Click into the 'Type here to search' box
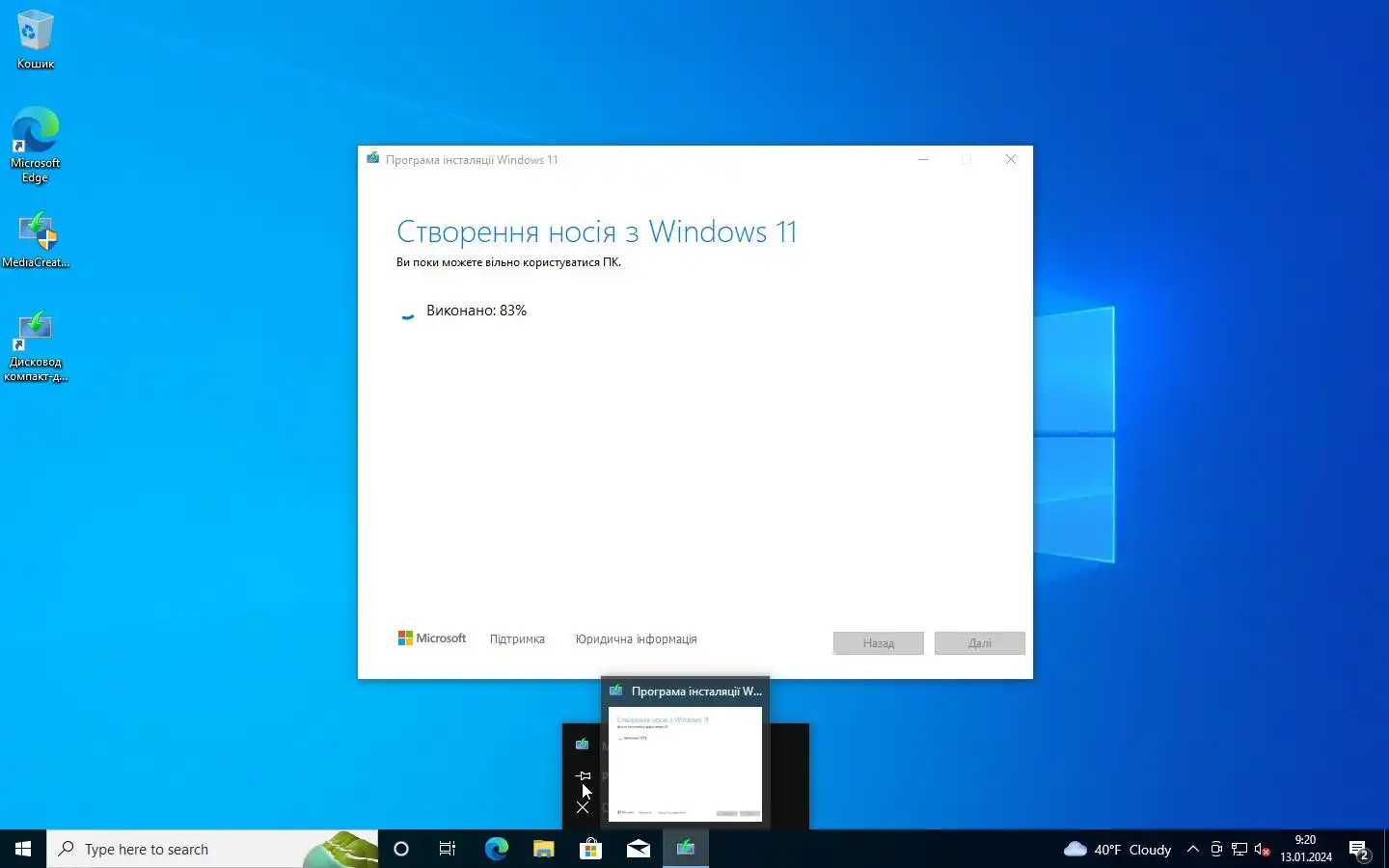 point(212,849)
